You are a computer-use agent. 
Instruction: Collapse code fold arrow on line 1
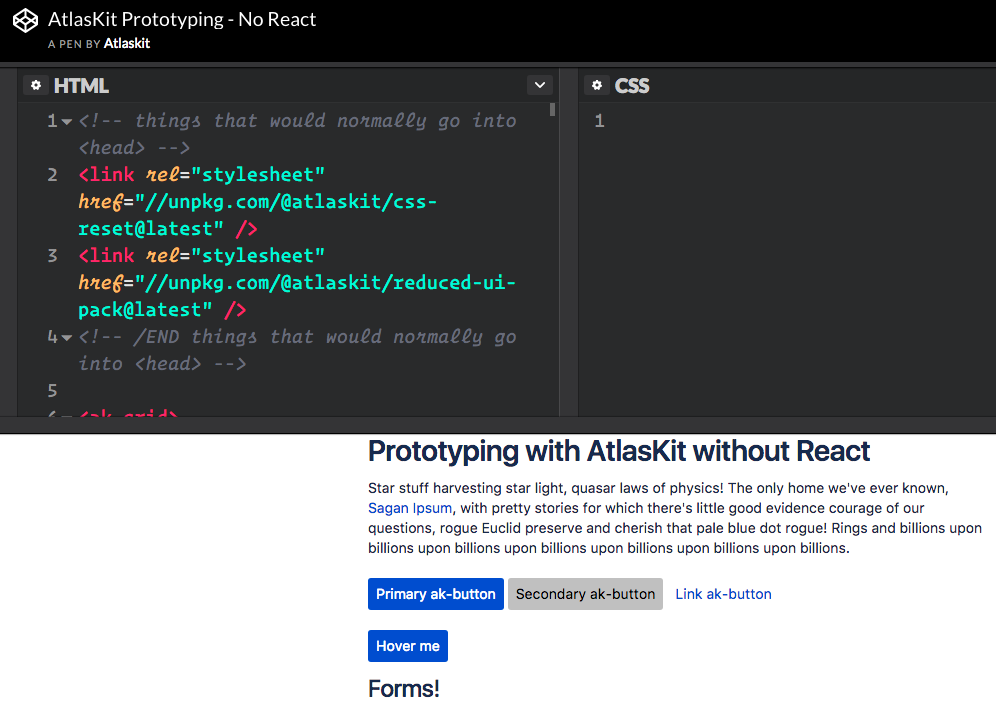pyautogui.click(x=67, y=121)
